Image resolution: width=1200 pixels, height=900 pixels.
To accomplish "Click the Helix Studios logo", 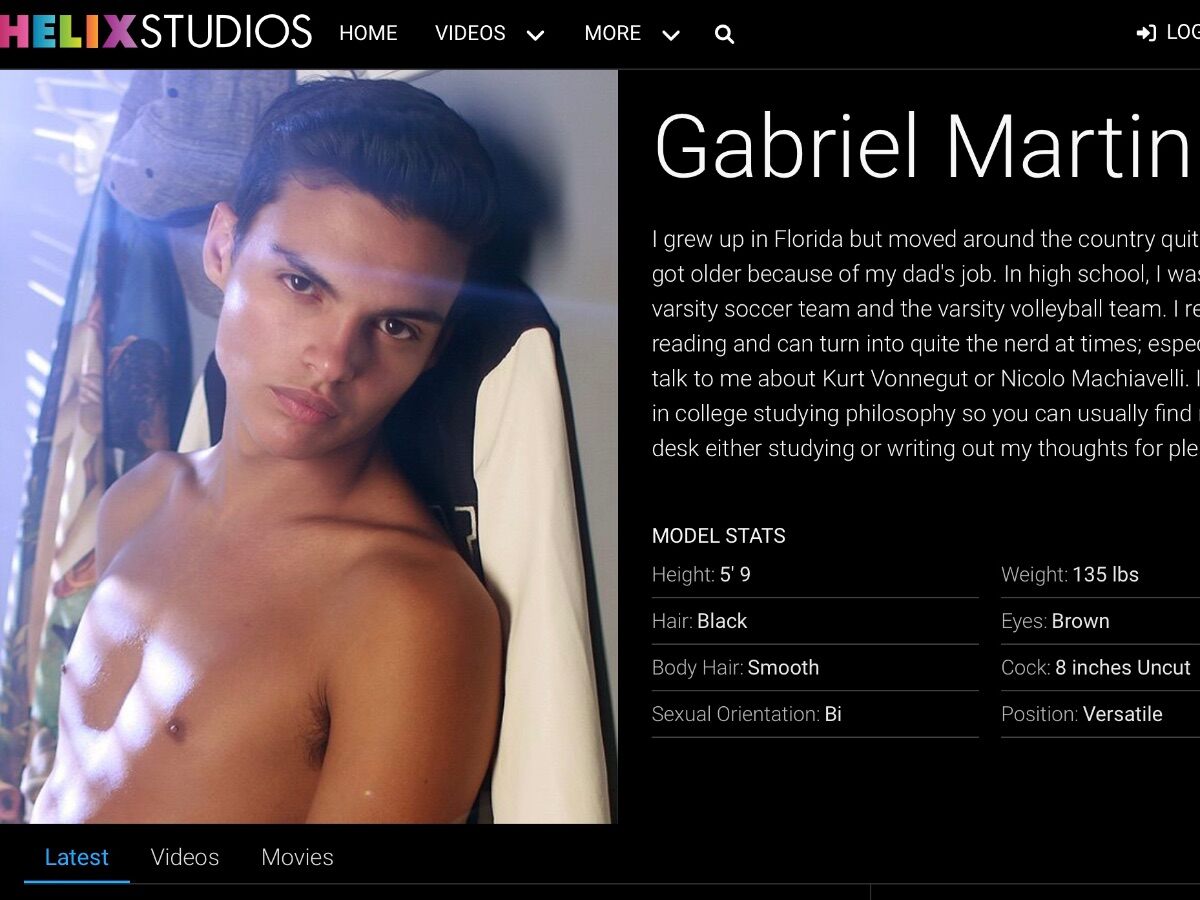I will [x=156, y=31].
